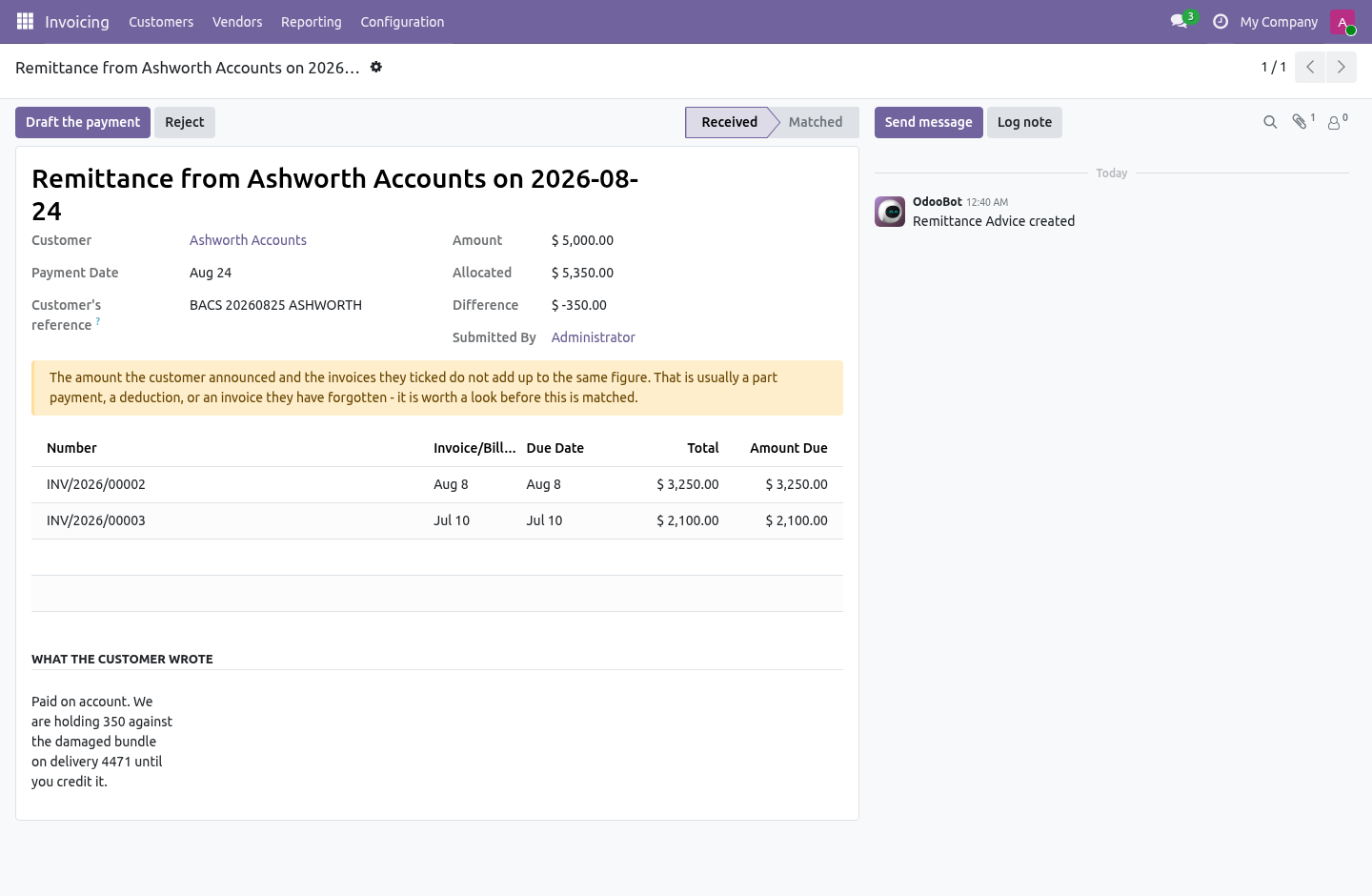Image resolution: width=1372 pixels, height=896 pixels.
Task: Open invoice row INV/2026/00003
Action: pos(437,520)
